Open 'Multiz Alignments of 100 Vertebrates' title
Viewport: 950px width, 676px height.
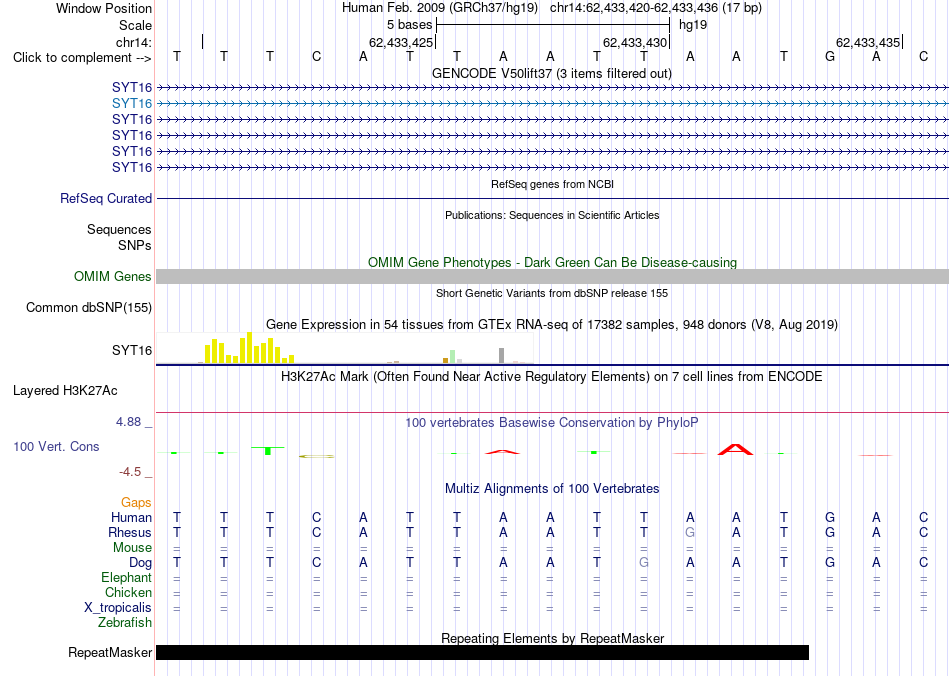(x=552, y=489)
